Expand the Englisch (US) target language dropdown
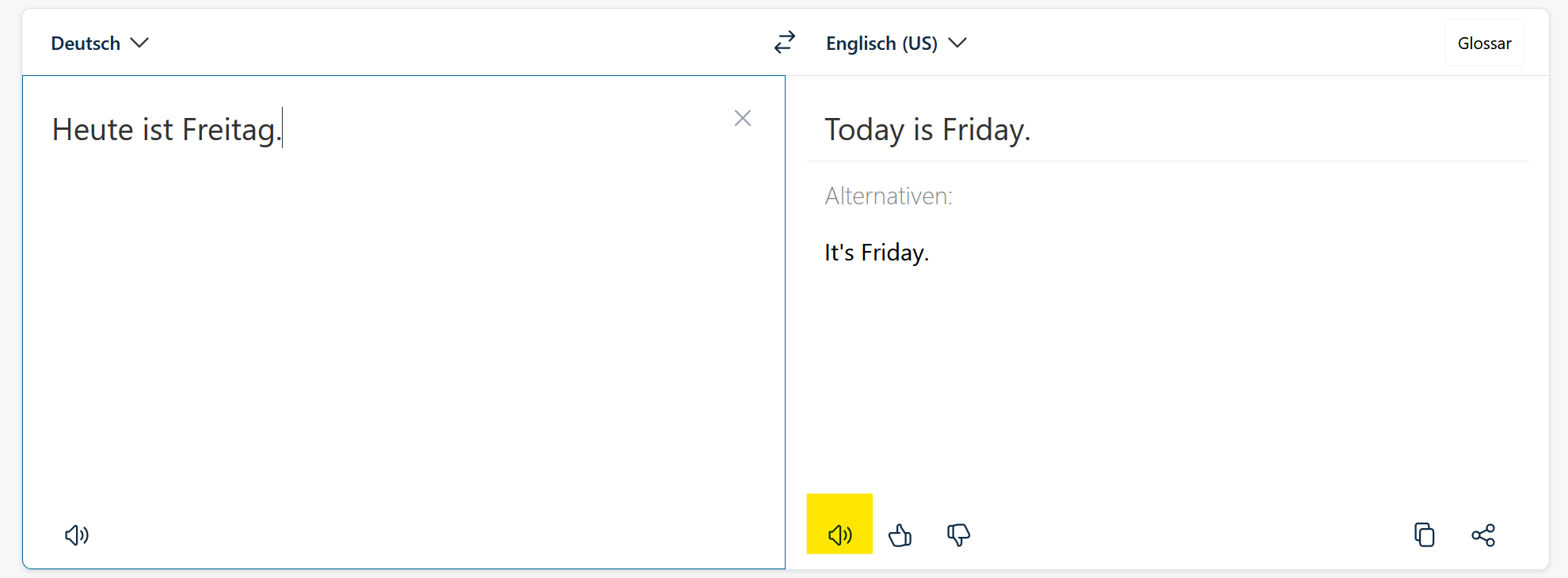1568x578 pixels. [896, 44]
